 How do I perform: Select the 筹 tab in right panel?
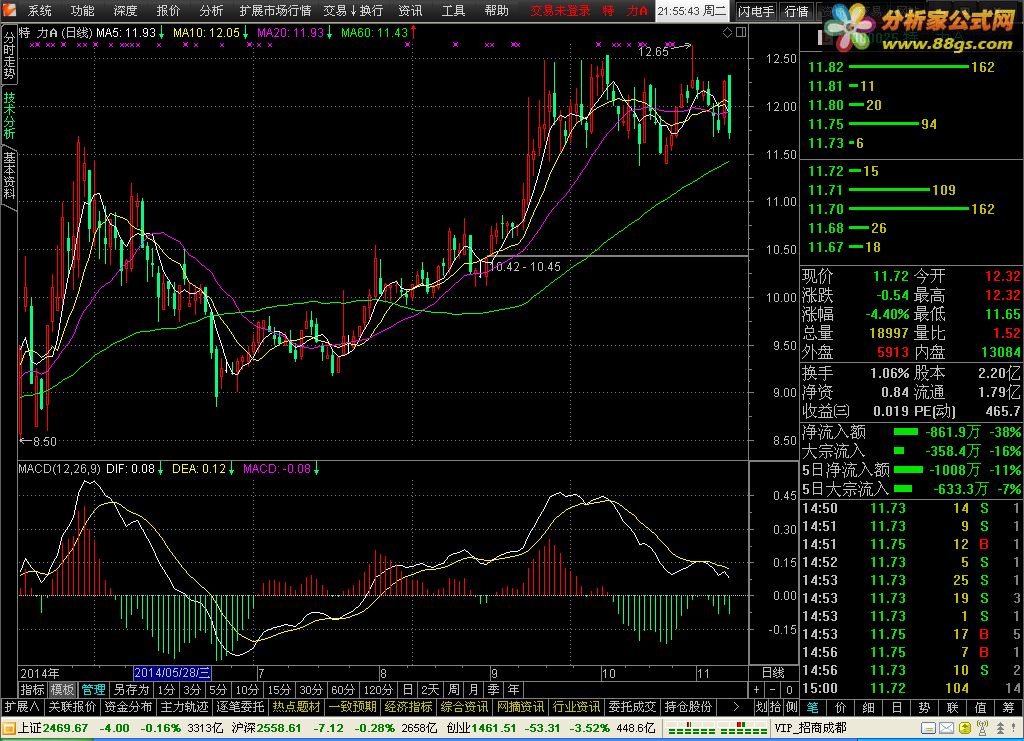coord(1010,707)
